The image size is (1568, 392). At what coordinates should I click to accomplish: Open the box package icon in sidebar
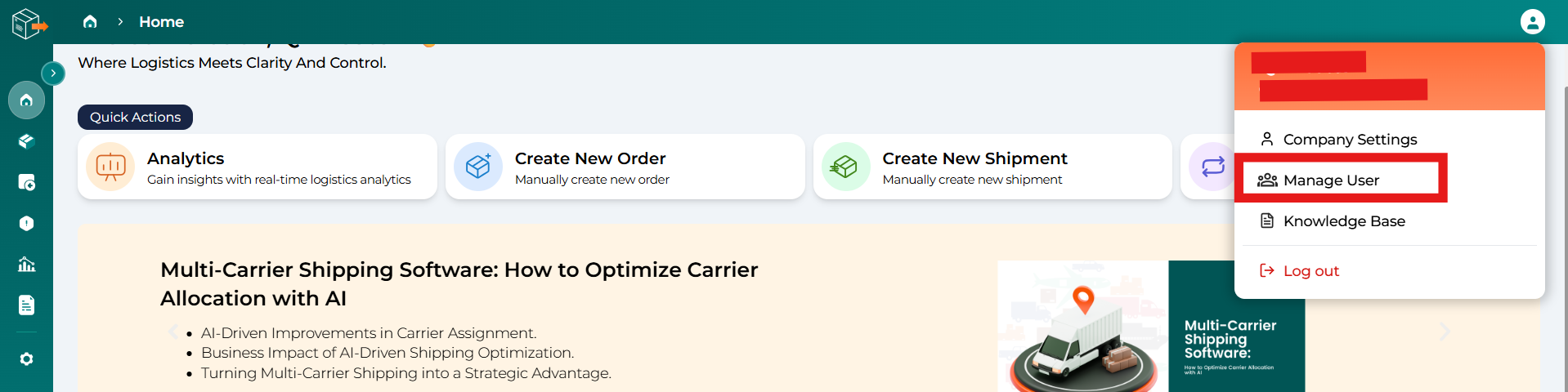[x=26, y=141]
